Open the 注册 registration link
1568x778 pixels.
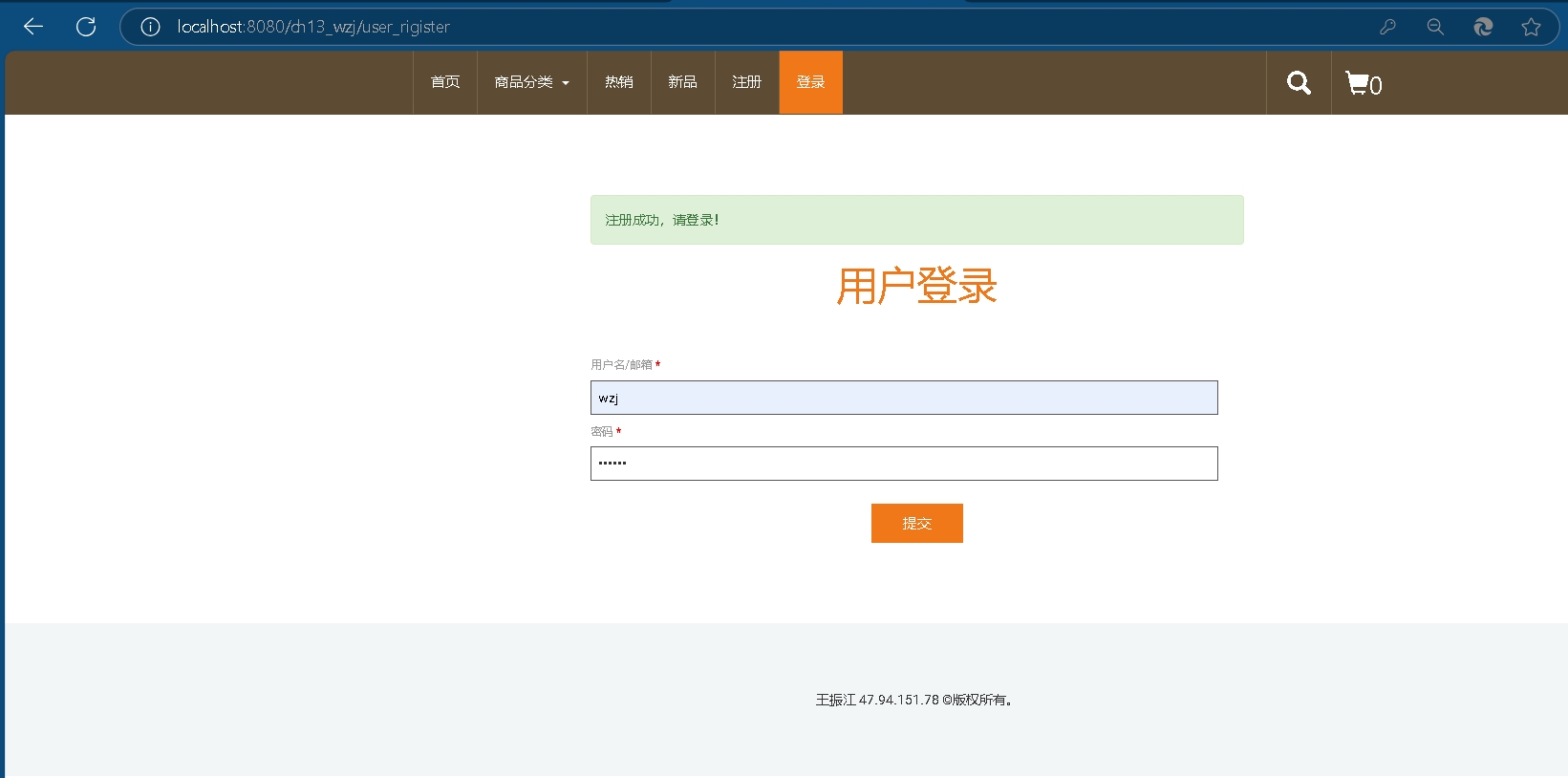click(x=746, y=82)
